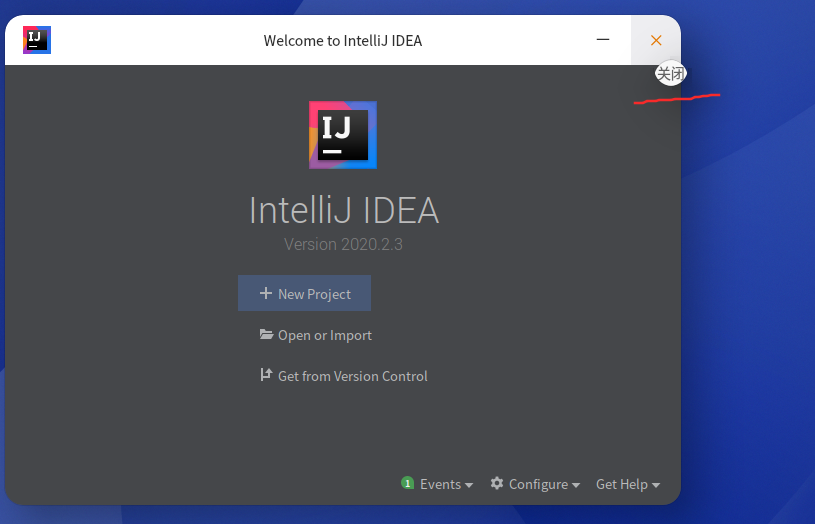Click the version control branch icon
The height and width of the screenshot is (524, 815).
pyautogui.click(x=266, y=375)
